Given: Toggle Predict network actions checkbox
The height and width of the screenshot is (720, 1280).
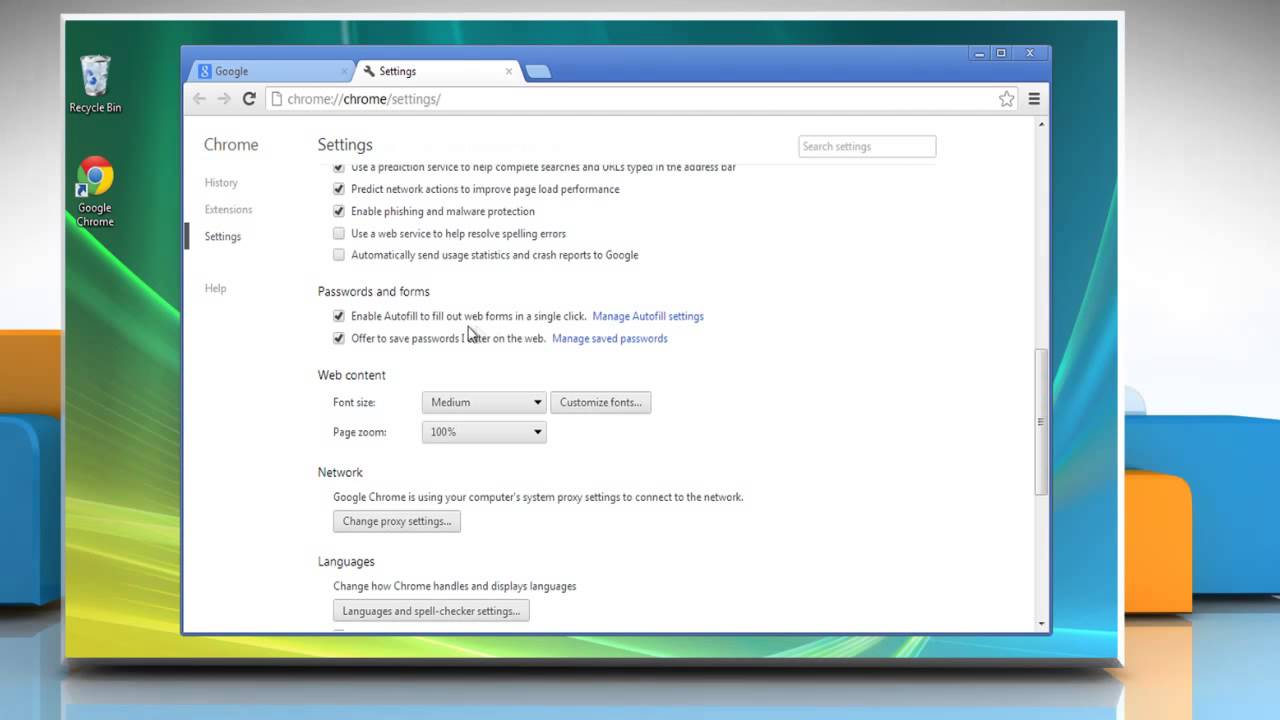Looking at the screenshot, I should point(339,189).
